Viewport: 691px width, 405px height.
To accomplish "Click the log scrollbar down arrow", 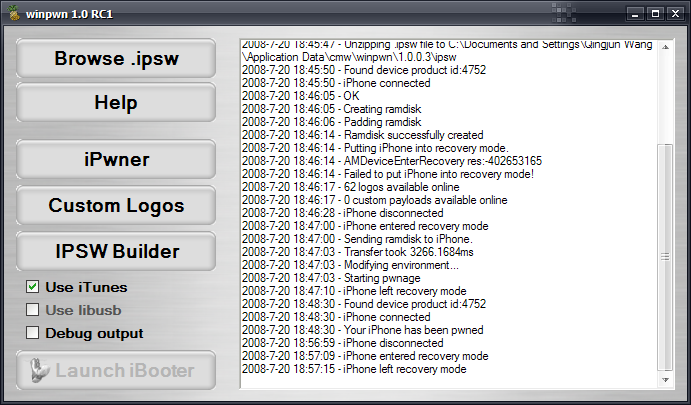I will point(665,379).
